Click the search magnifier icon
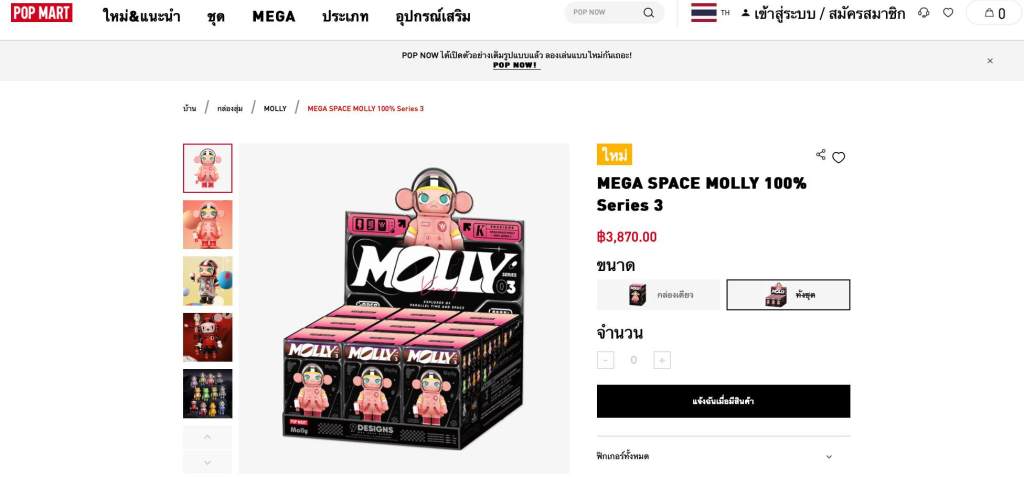 point(648,13)
